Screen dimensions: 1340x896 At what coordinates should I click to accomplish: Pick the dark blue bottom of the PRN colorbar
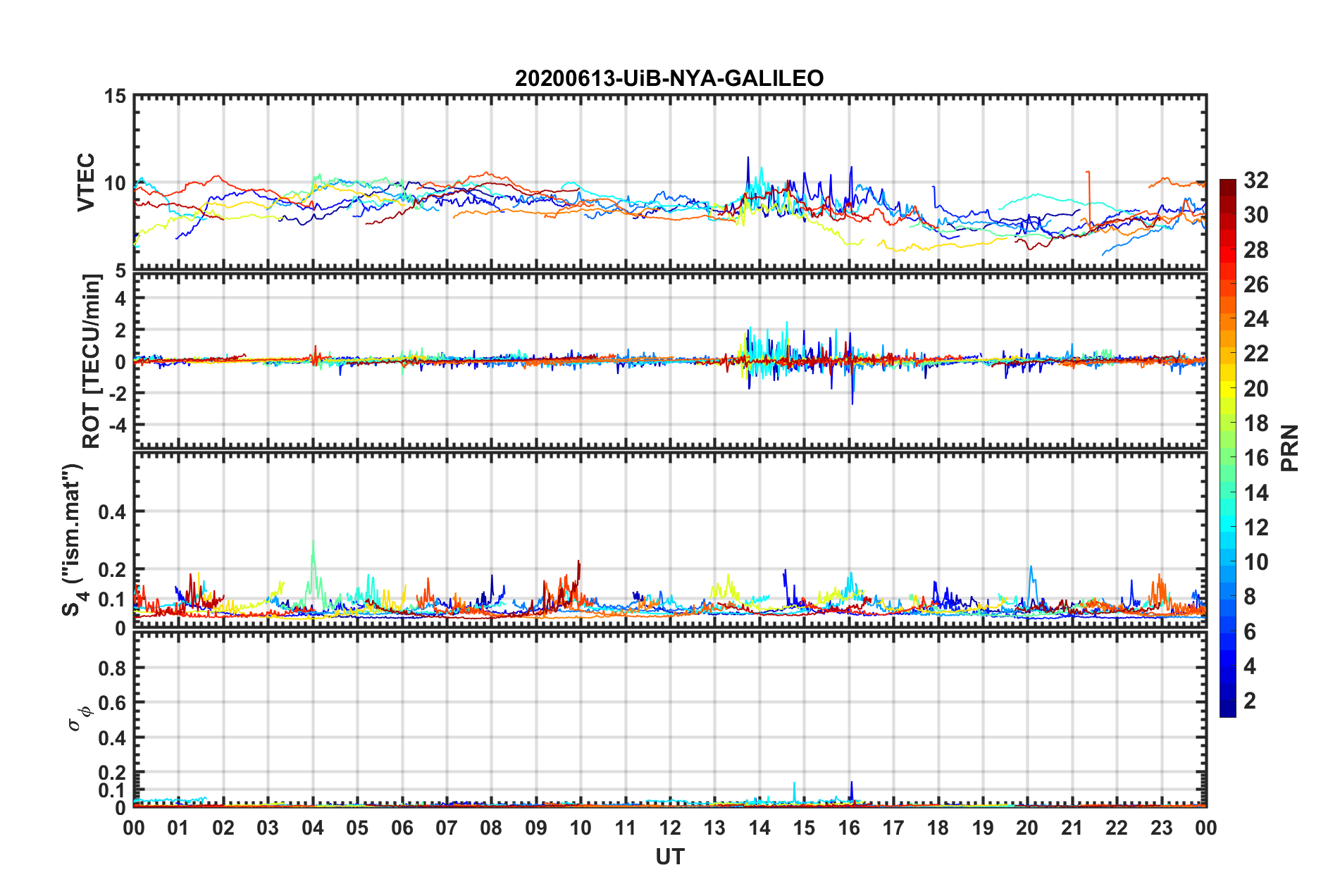click(x=1227, y=710)
